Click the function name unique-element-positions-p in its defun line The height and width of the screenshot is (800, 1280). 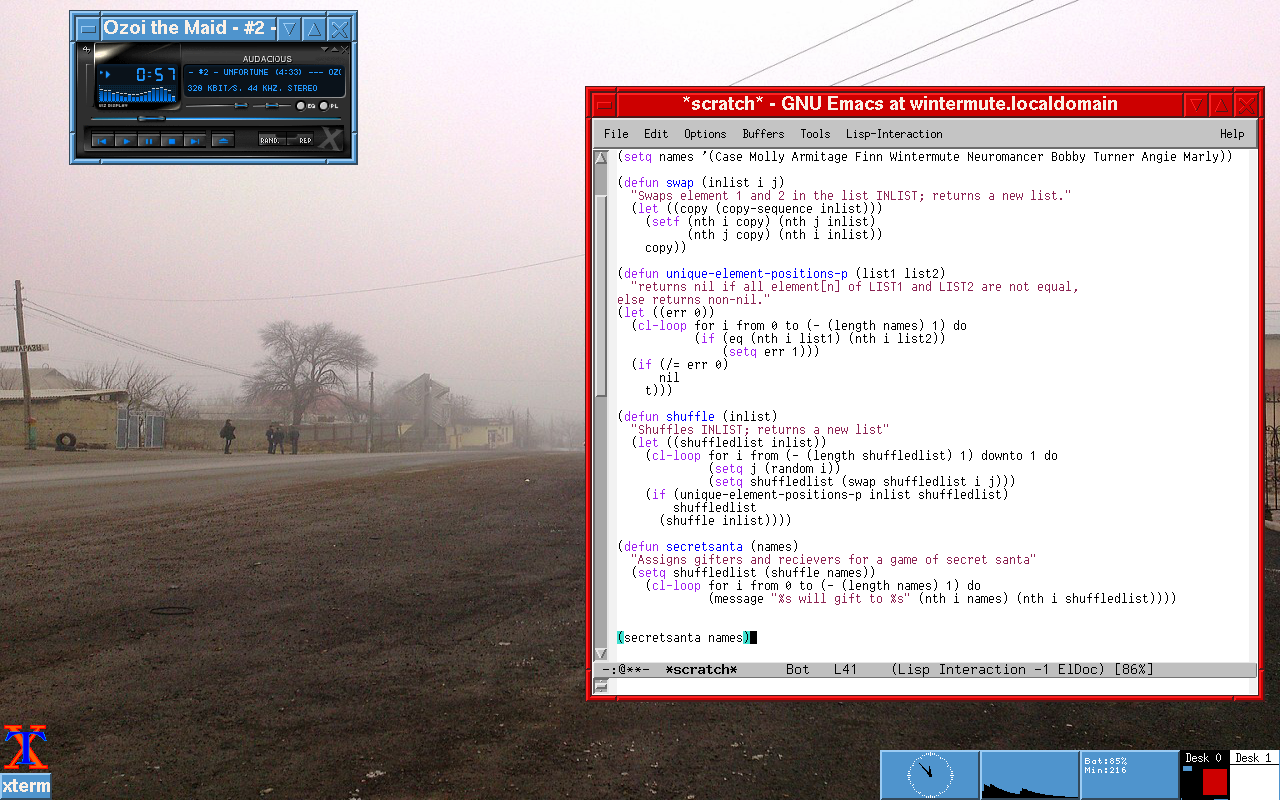[756, 273]
